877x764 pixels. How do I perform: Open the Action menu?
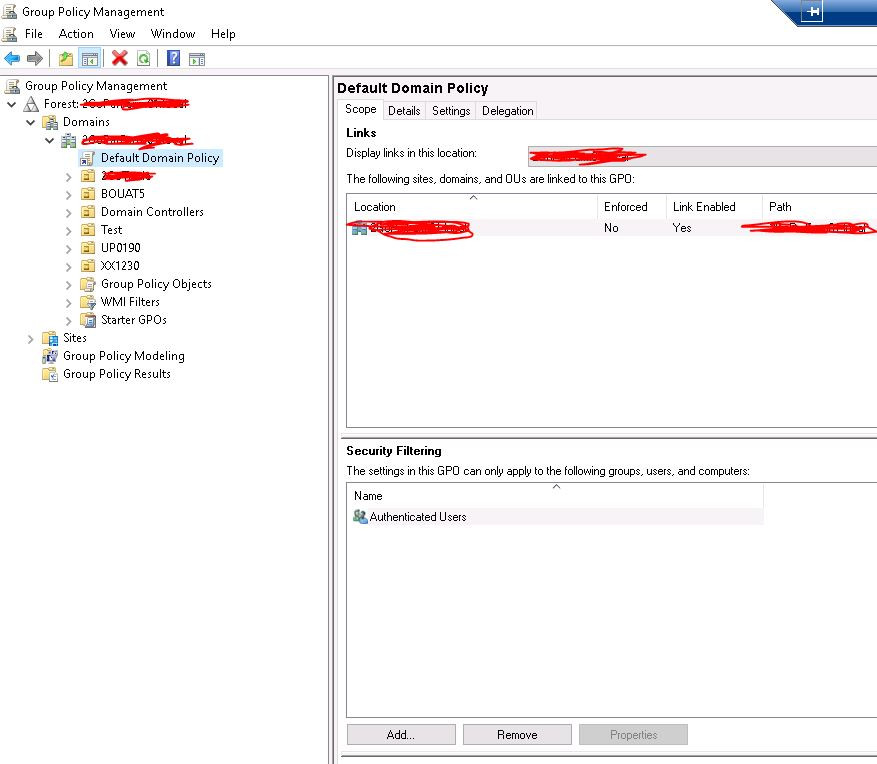pyautogui.click(x=76, y=34)
